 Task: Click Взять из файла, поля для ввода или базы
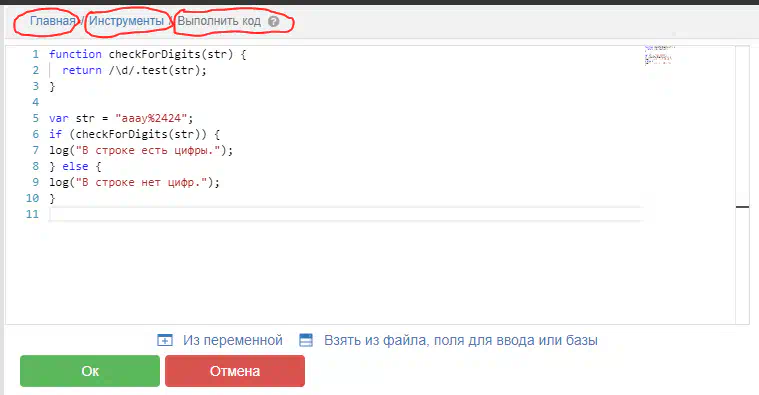[x=461, y=340]
